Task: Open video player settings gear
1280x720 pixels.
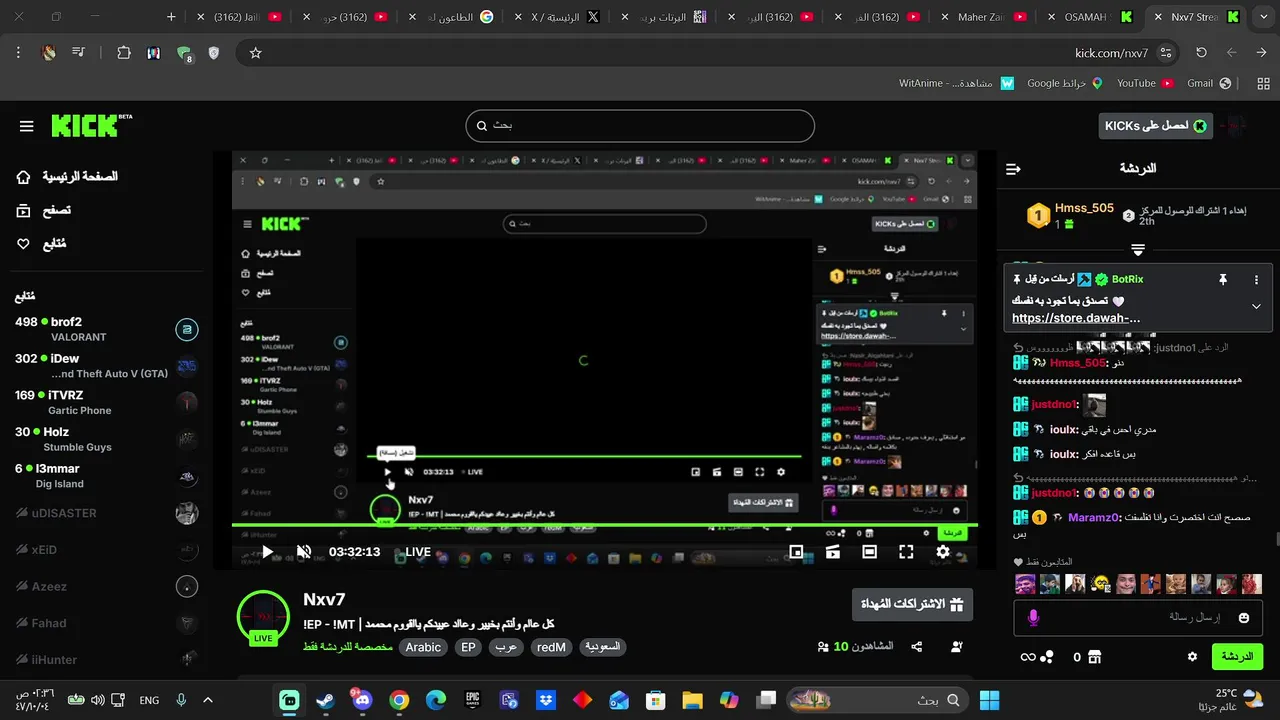Action: tap(943, 552)
